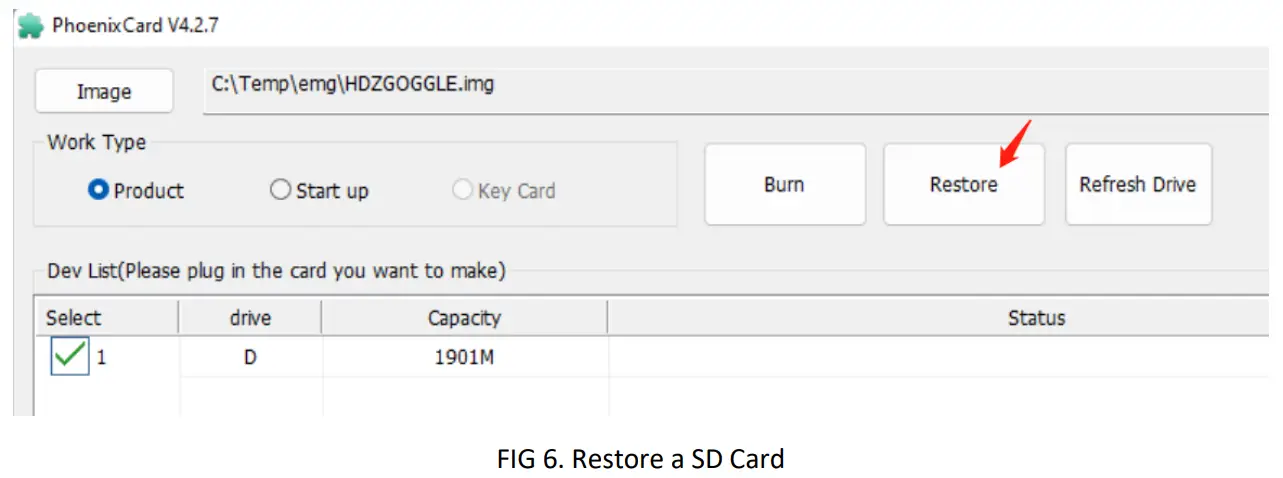Click the Select column header
This screenshot has height=478, width=1283.
[74, 318]
